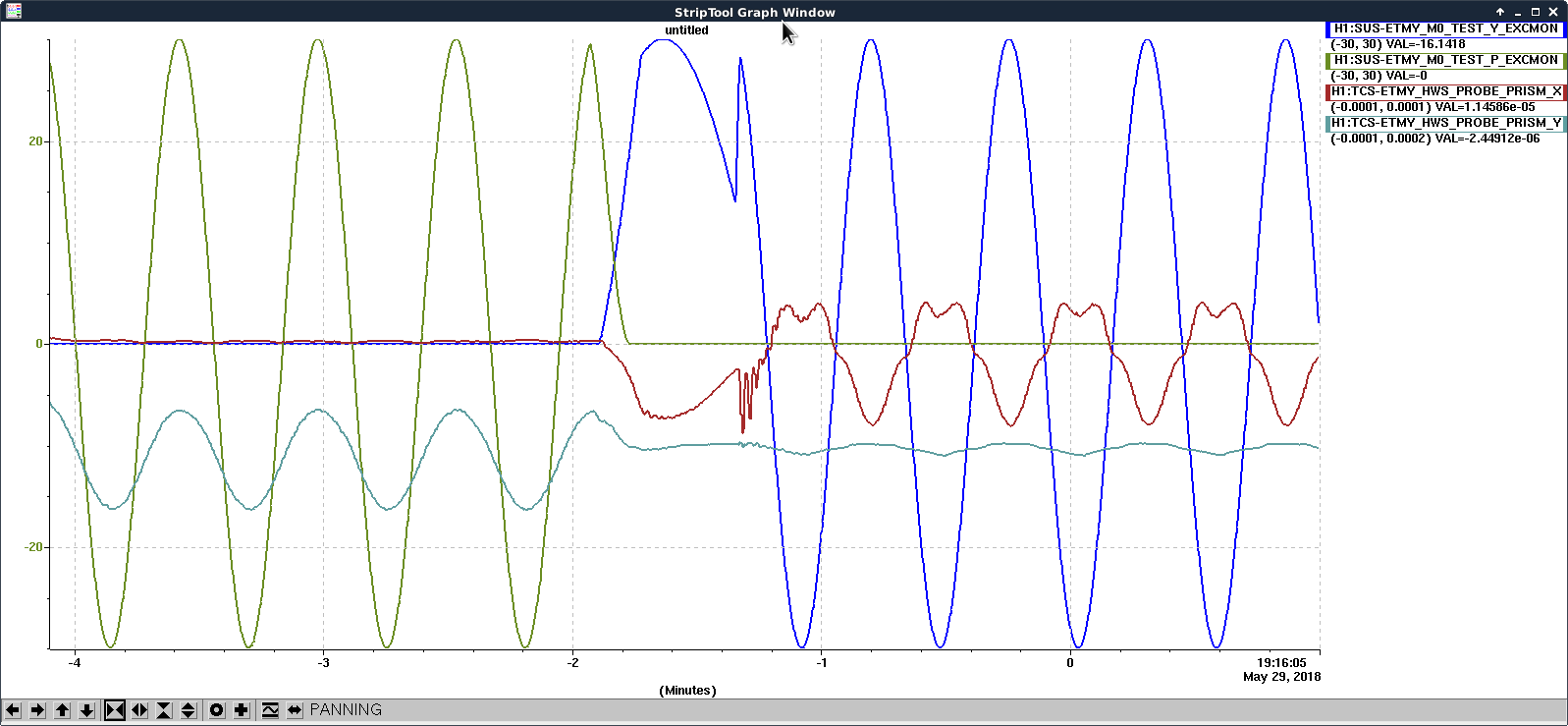The height and width of the screenshot is (726, 1568).
Task: Select the H1:SUS-ETMY_M0_TEST_P_EXCMON legend entry
Action: coord(1445,60)
